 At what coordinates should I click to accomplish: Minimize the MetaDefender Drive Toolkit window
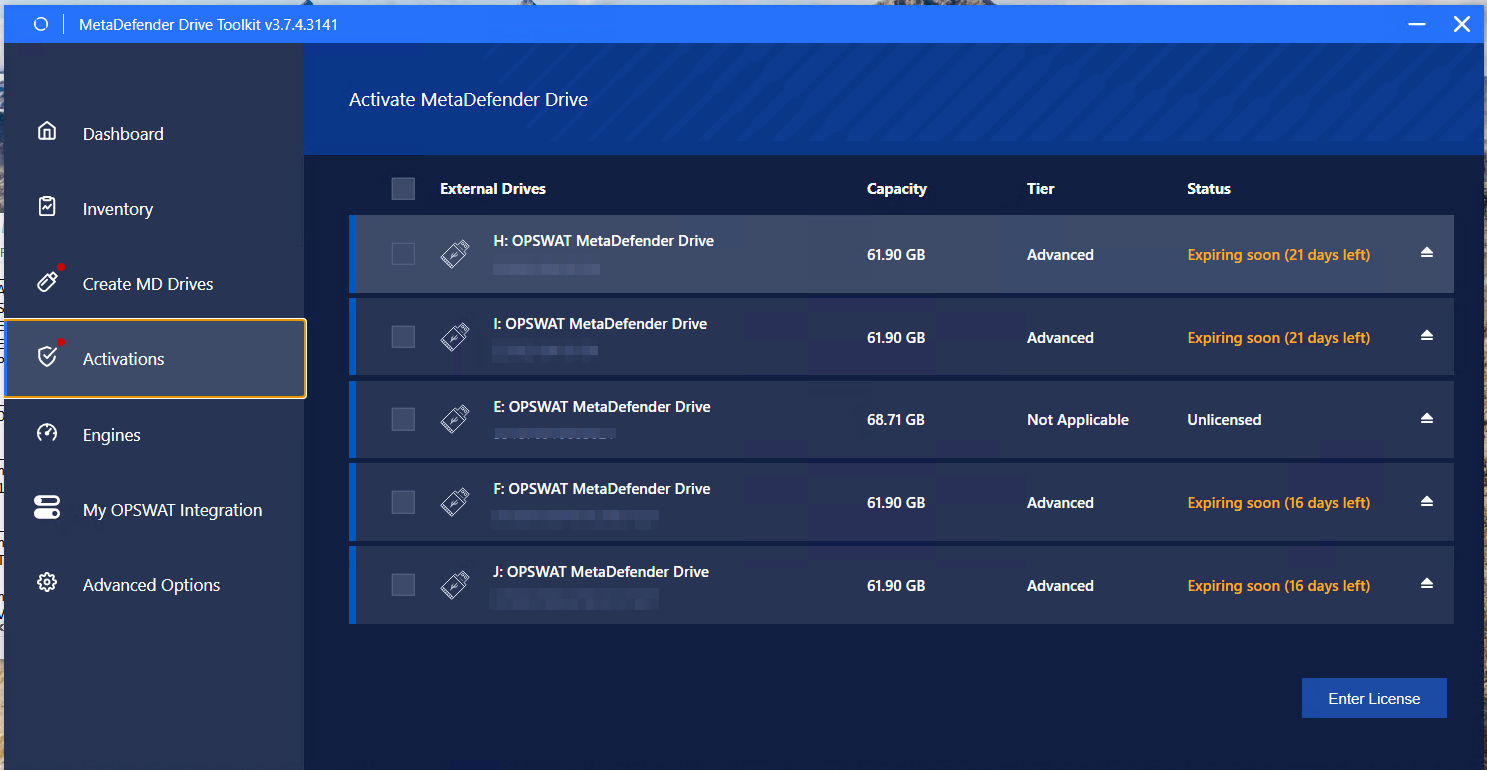[x=1417, y=24]
